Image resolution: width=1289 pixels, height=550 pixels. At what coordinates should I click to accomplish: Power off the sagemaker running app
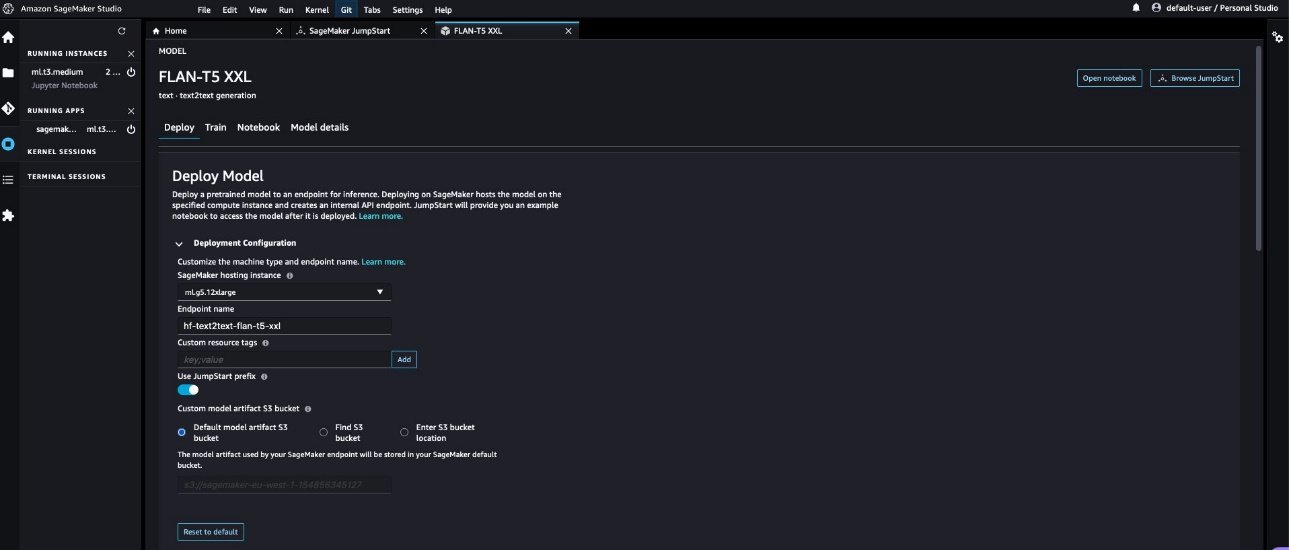pos(131,129)
